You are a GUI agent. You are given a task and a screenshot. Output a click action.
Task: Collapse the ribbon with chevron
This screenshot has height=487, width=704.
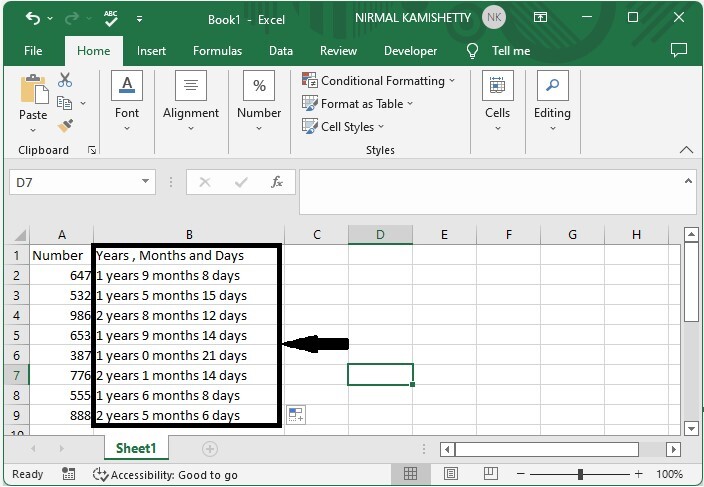point(686,150)
